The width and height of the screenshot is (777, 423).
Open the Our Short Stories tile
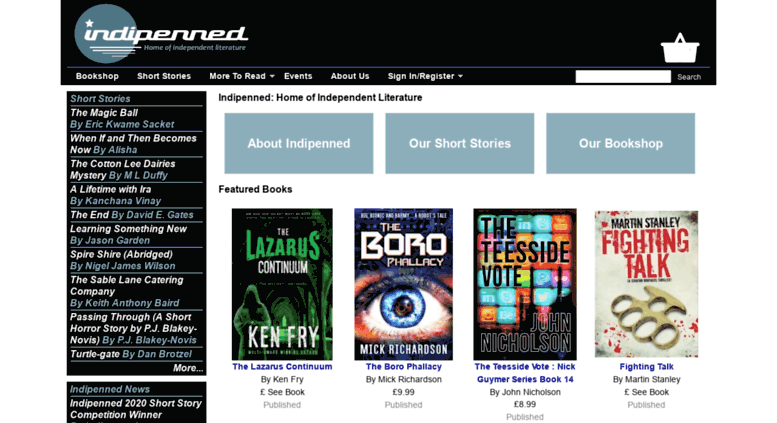point(460,143)
